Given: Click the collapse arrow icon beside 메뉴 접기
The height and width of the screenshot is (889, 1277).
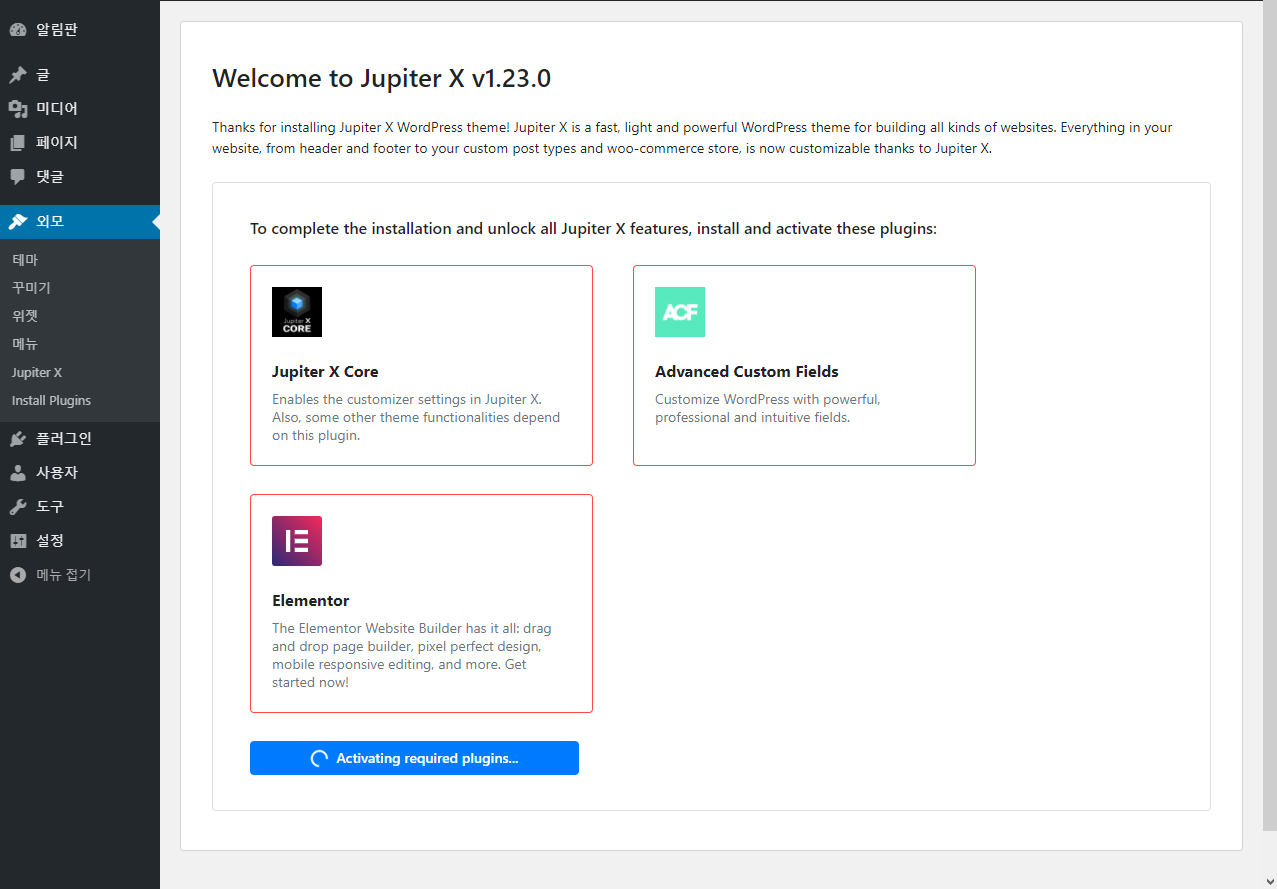Looking at the screenshot, I should pos(18,575).
